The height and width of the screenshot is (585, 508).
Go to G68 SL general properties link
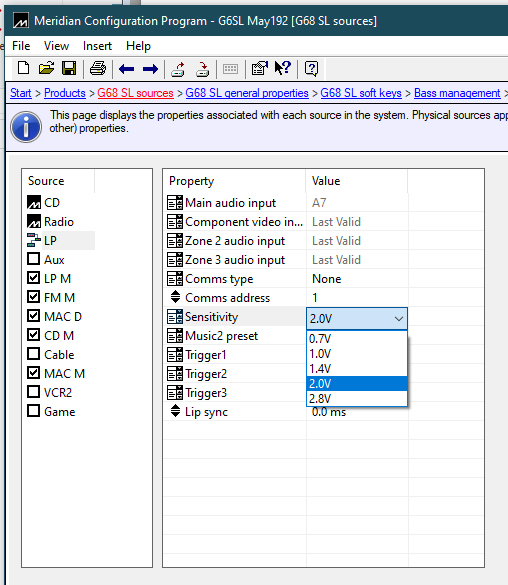(x=247, y=93)
